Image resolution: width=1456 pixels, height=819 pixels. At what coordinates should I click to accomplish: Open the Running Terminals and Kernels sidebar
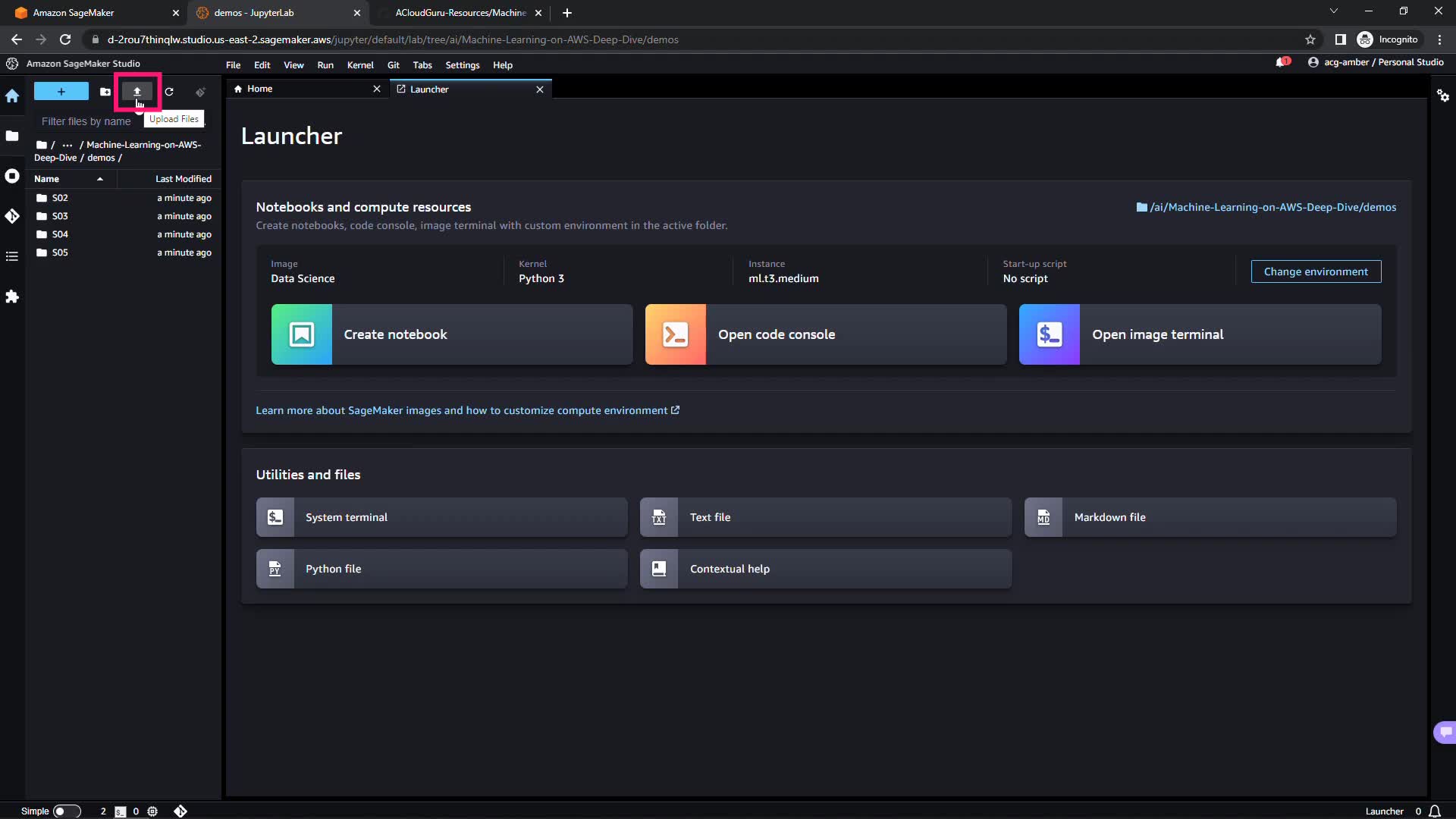point(12,176)
